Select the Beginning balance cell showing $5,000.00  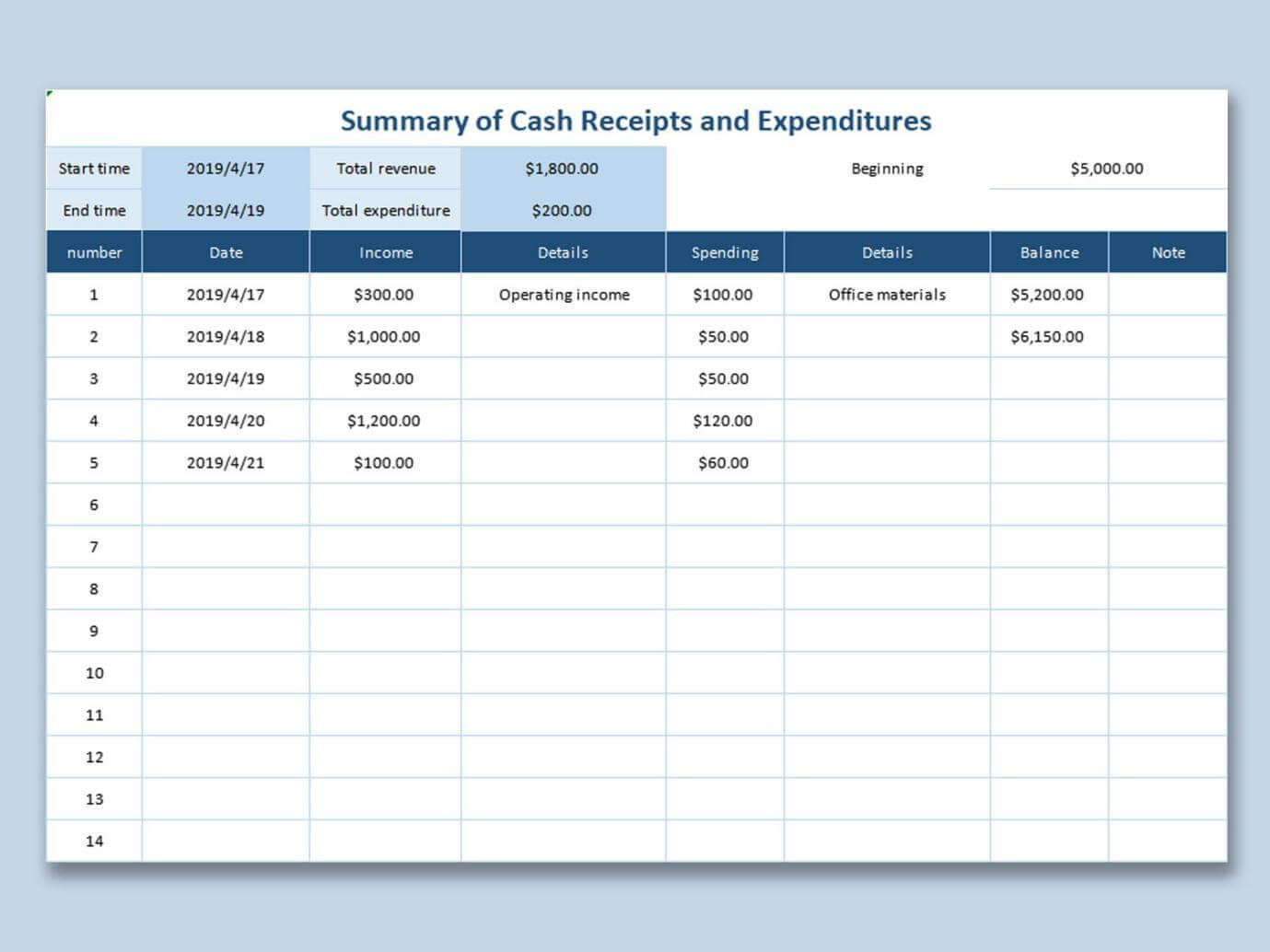pos(1105,168)
